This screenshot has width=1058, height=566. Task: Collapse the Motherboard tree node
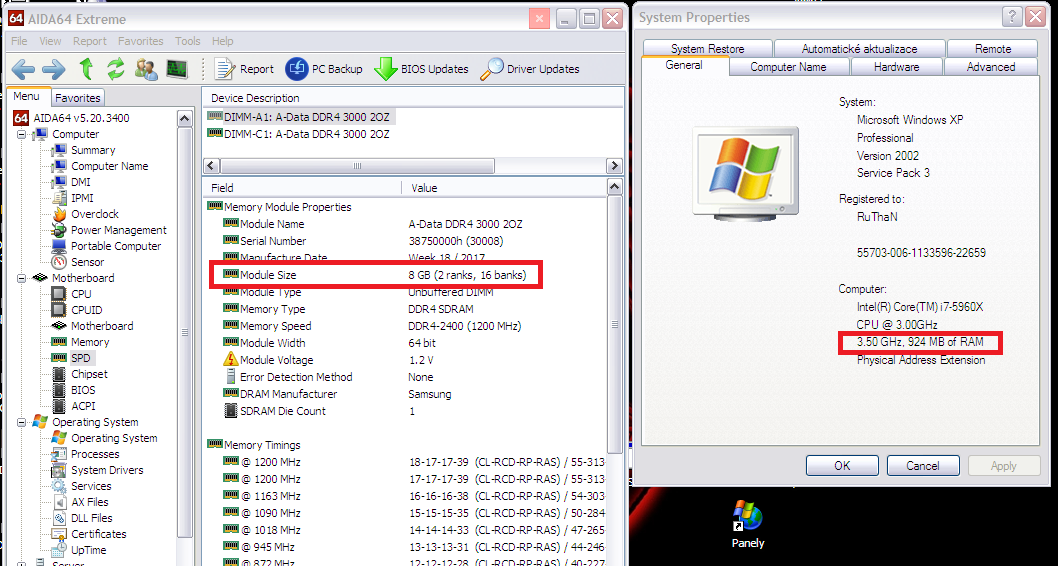[22, 278]
